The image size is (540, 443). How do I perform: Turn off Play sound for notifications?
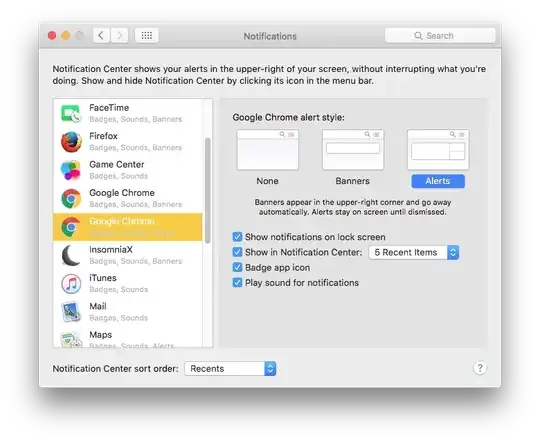tap(237, 282)
